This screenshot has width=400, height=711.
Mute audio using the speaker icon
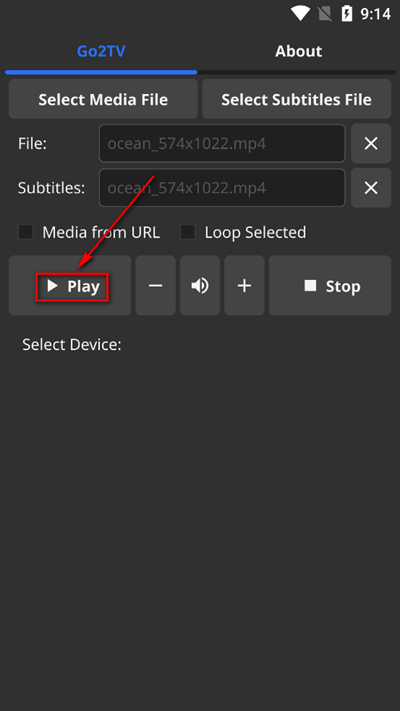click(x=200, y=285)
